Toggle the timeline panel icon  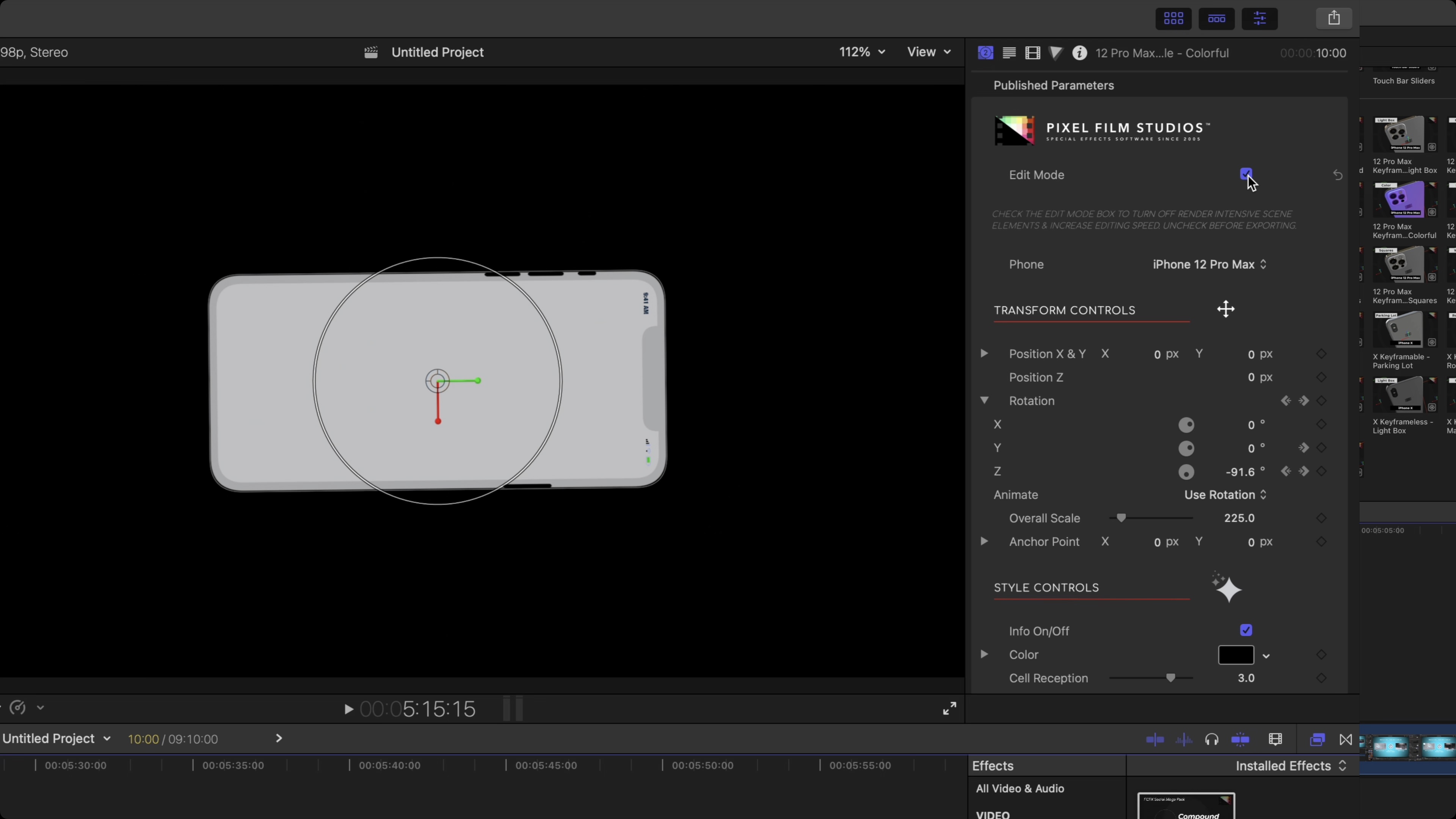[1216, 19]
